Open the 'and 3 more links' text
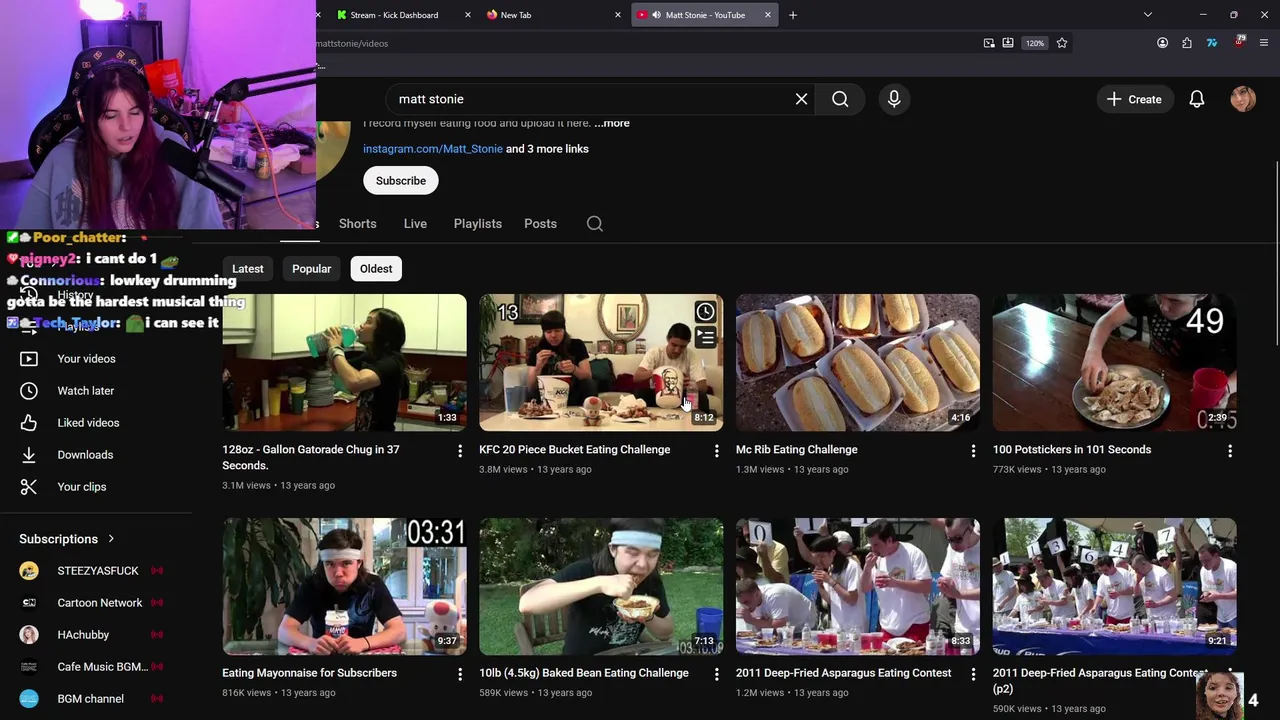 click(547, 149)
